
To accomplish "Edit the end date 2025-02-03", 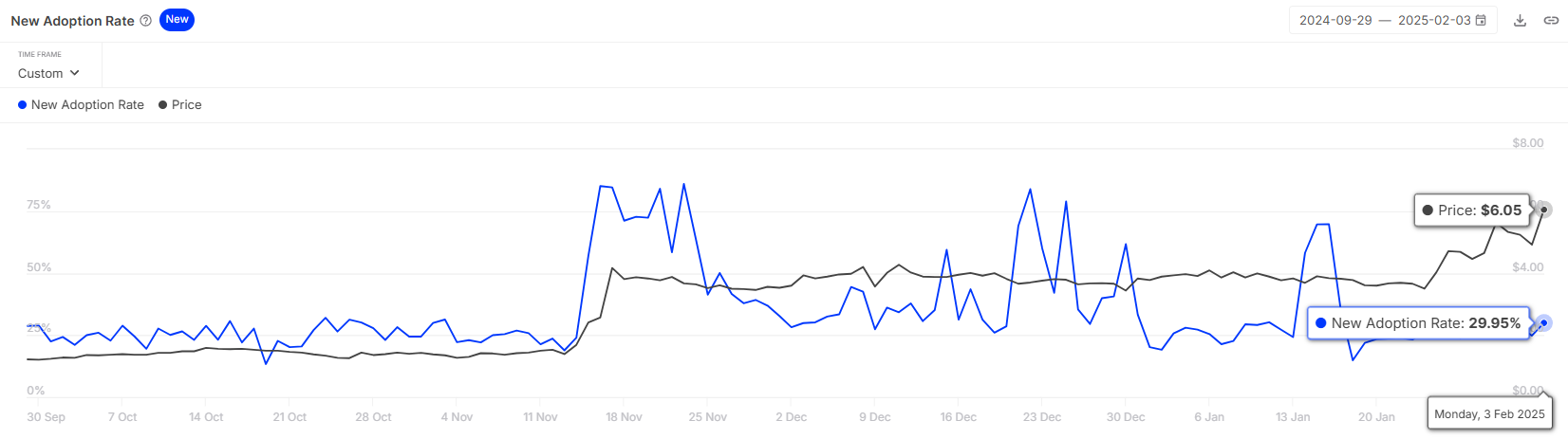I will click(1433, 21).
